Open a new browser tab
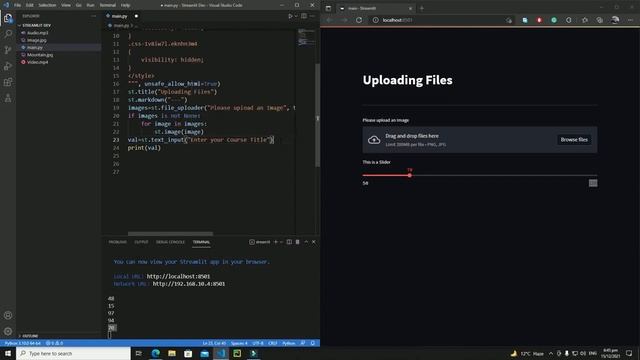This screenshot has height=360, width=640. point(422,8)
